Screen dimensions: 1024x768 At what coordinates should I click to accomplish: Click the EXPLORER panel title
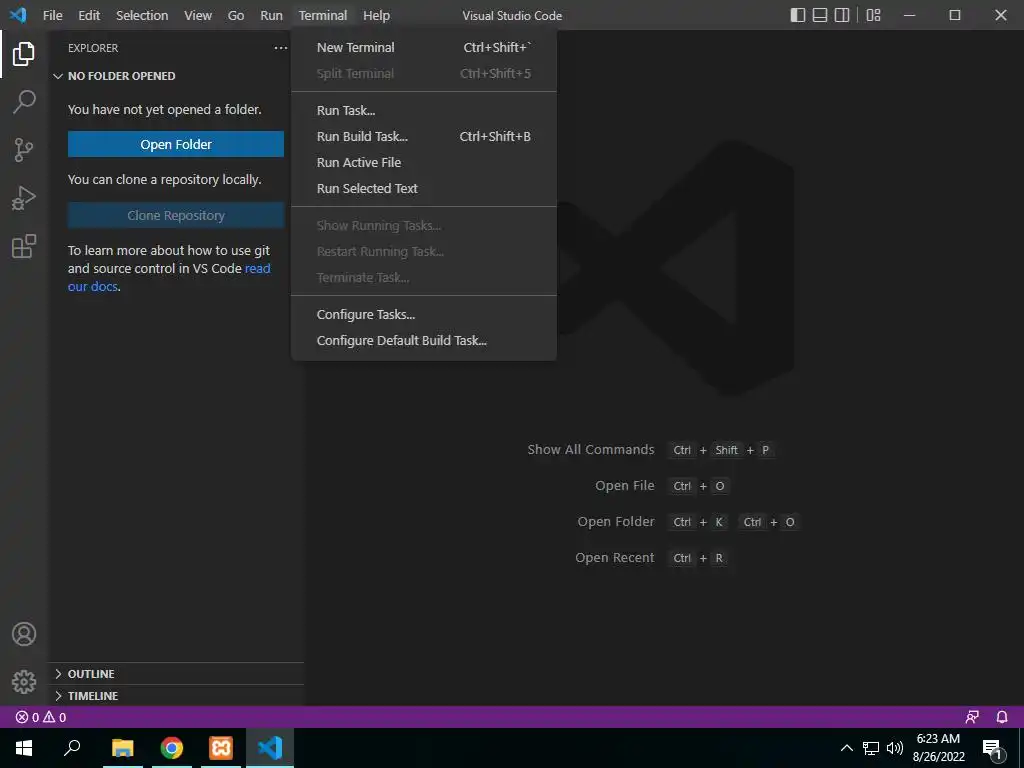[x=93, y=48]
